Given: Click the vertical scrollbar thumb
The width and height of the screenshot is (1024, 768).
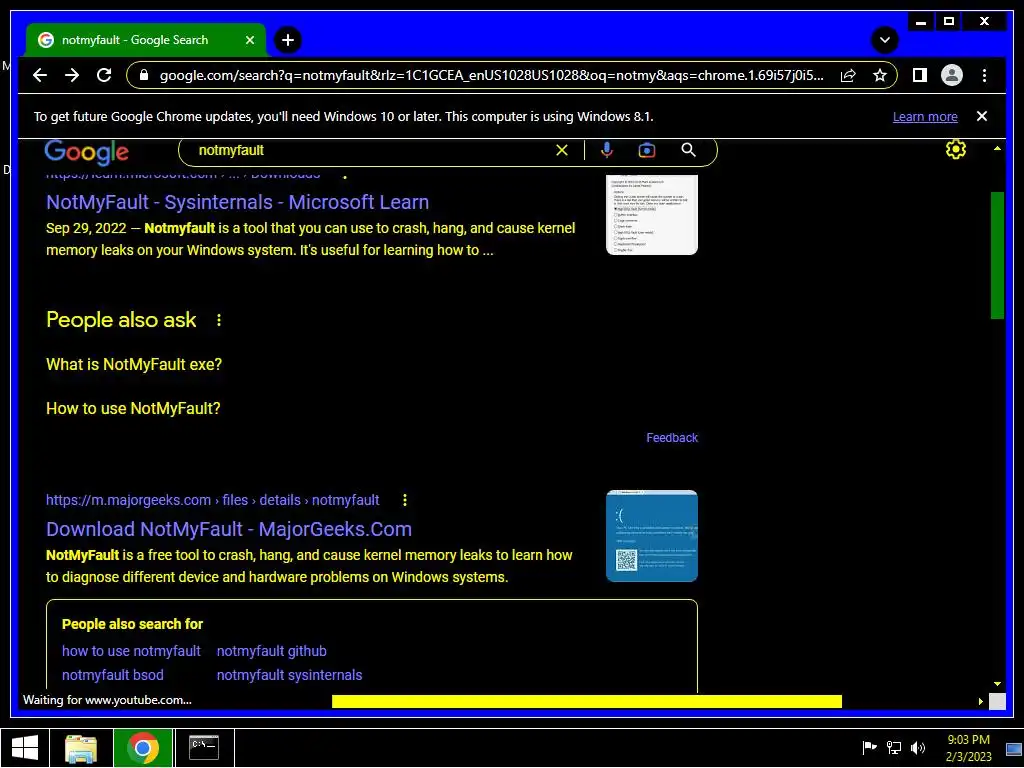Looking at the screenshot, I should point(997,255).
